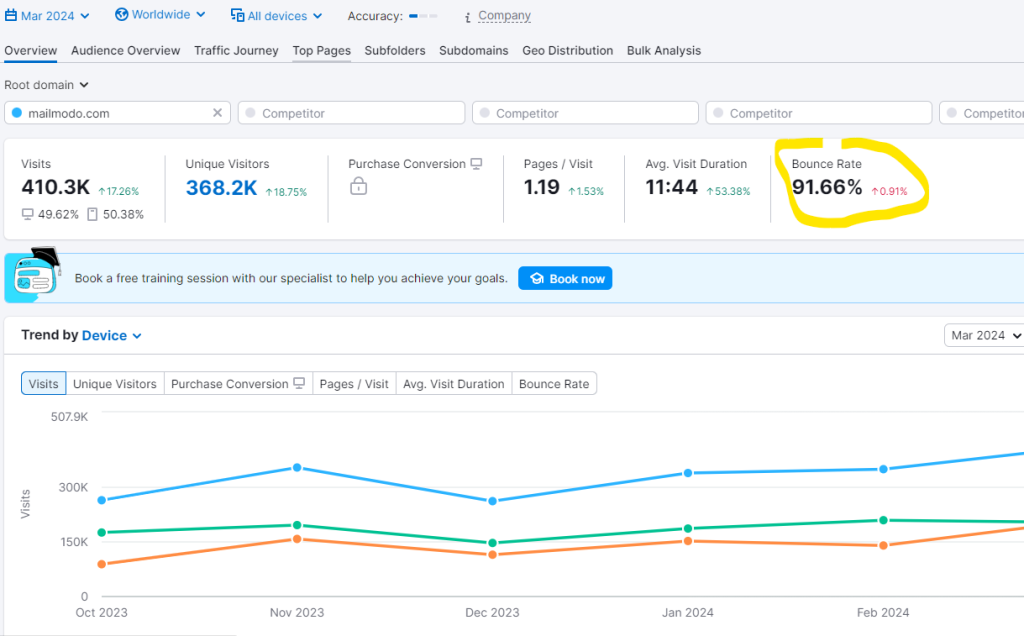Screen dimensions: 1024x636
Task: Open the Worldwide location dropdown
Action: pyautogui.click(x=161, y=15)
